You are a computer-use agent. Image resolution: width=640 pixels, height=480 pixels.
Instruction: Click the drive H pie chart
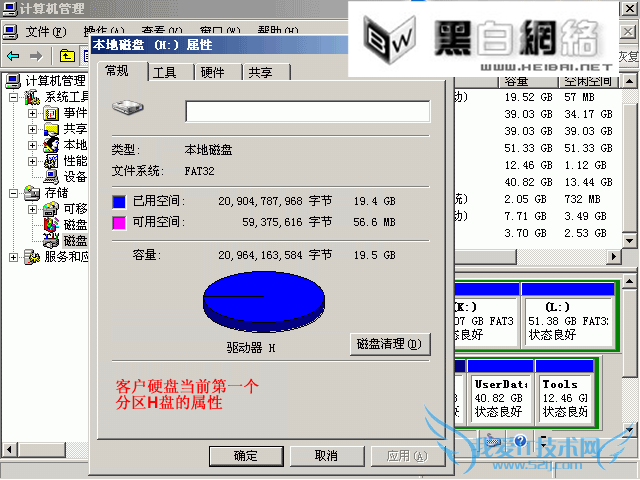coord(264,302)
